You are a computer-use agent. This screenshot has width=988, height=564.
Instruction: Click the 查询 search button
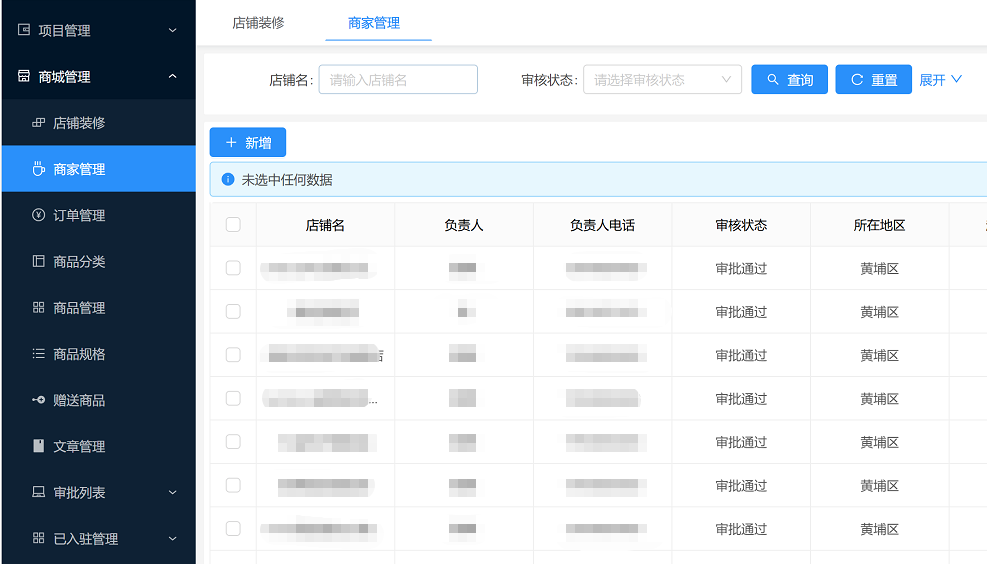point(789,80)
